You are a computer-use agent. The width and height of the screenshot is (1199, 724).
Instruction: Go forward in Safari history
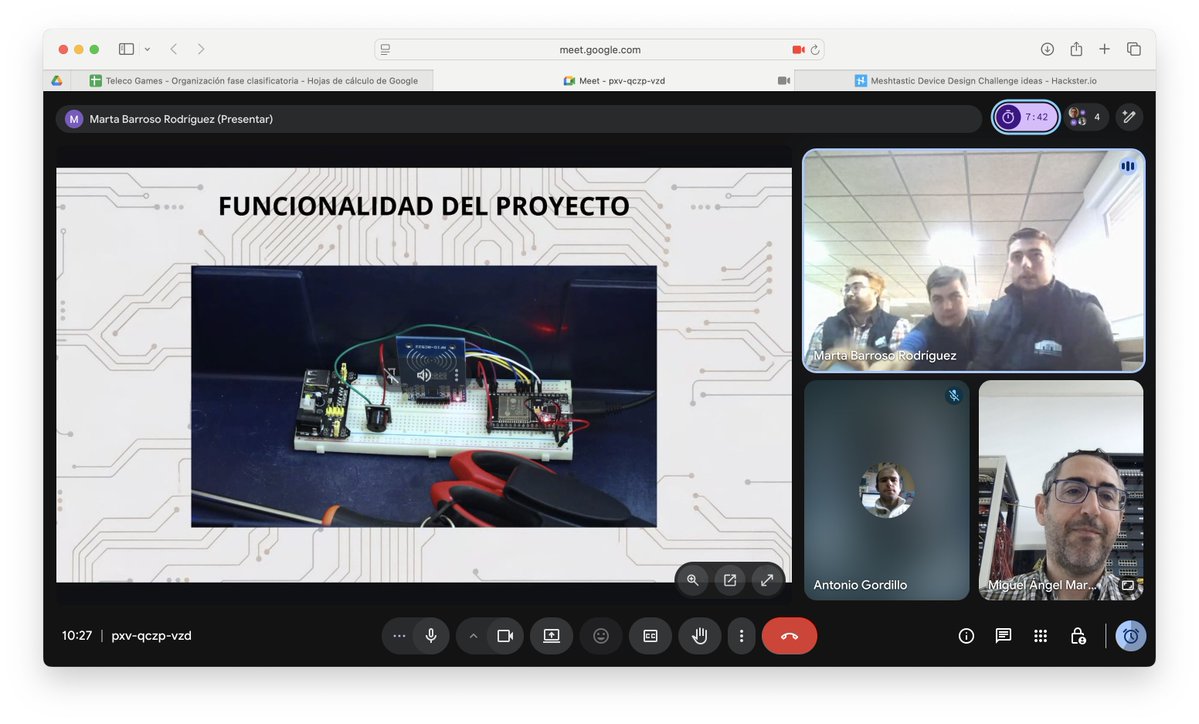click(201, 49)
